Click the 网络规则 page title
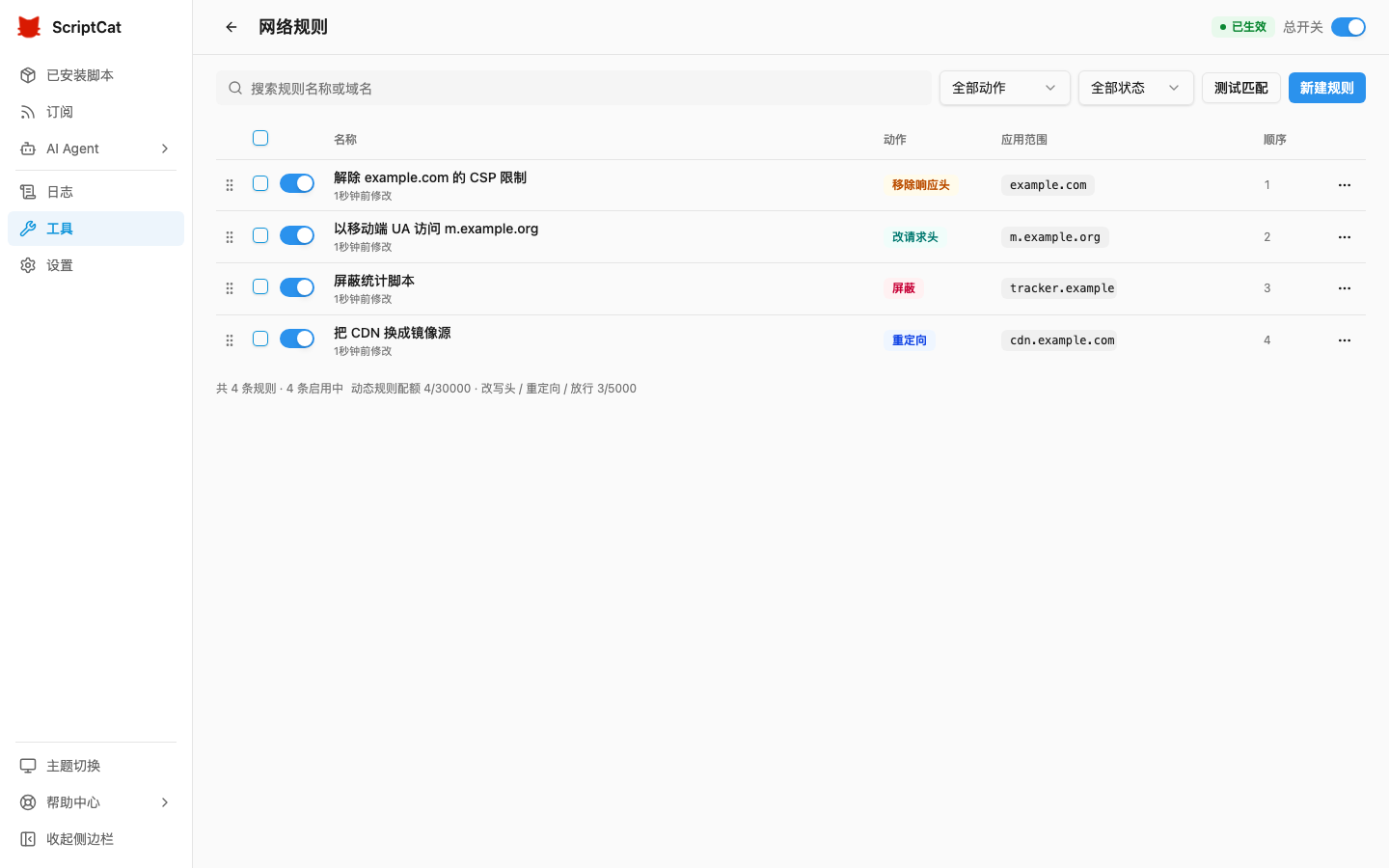This screenshot has width=1389, height=868. pos(293,27)
